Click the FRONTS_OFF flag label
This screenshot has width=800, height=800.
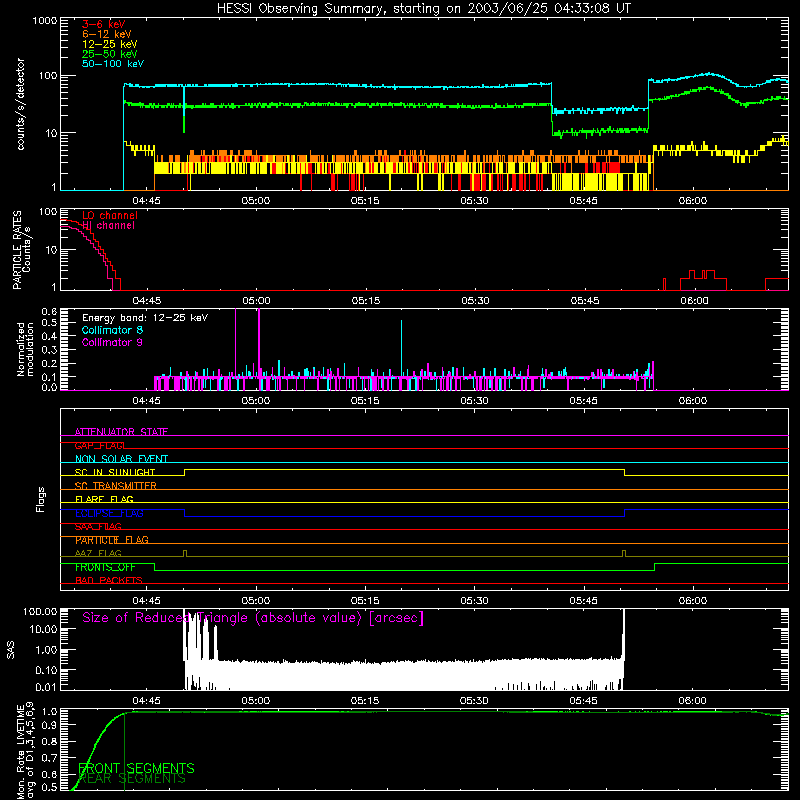click(x=105, y=567)
